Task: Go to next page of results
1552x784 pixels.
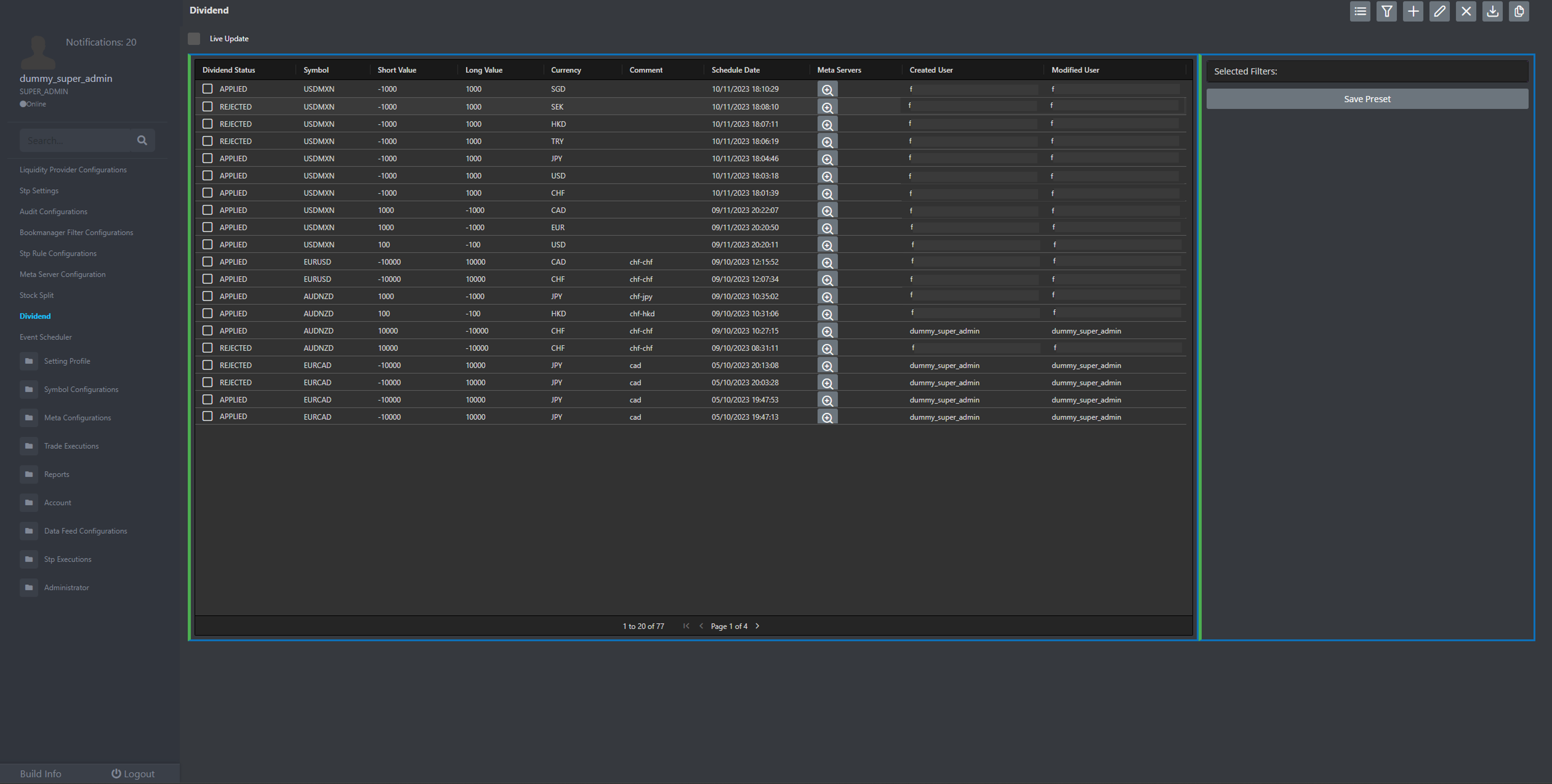Action: [757, 626]
